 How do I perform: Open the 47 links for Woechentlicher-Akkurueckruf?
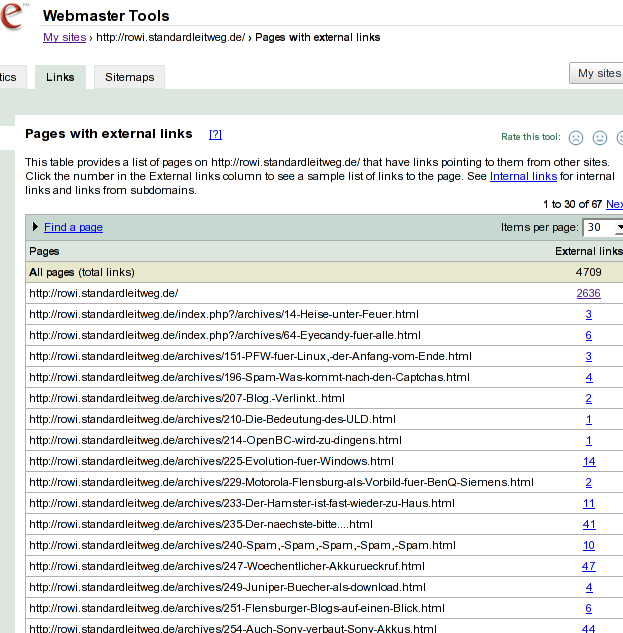(x=588, y=566)
